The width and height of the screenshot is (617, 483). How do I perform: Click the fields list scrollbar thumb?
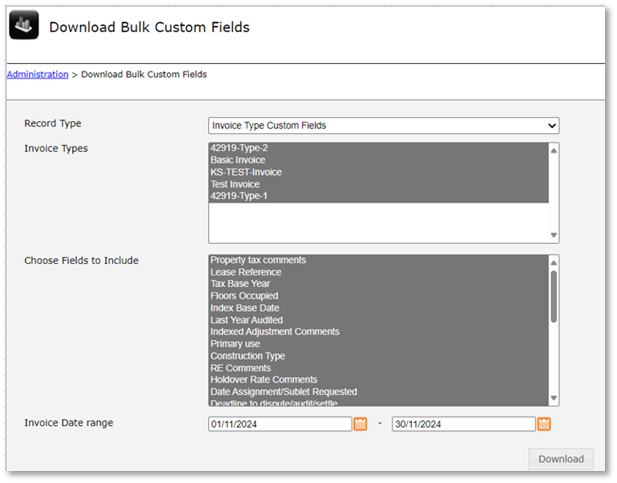pyautogui.click(x=554, y=296)
